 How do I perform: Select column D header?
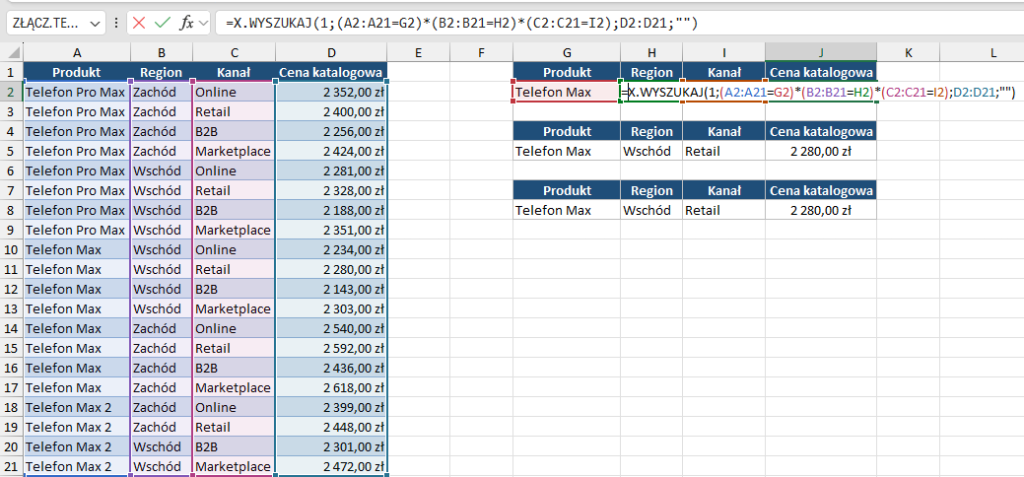(x=330, y=52)
